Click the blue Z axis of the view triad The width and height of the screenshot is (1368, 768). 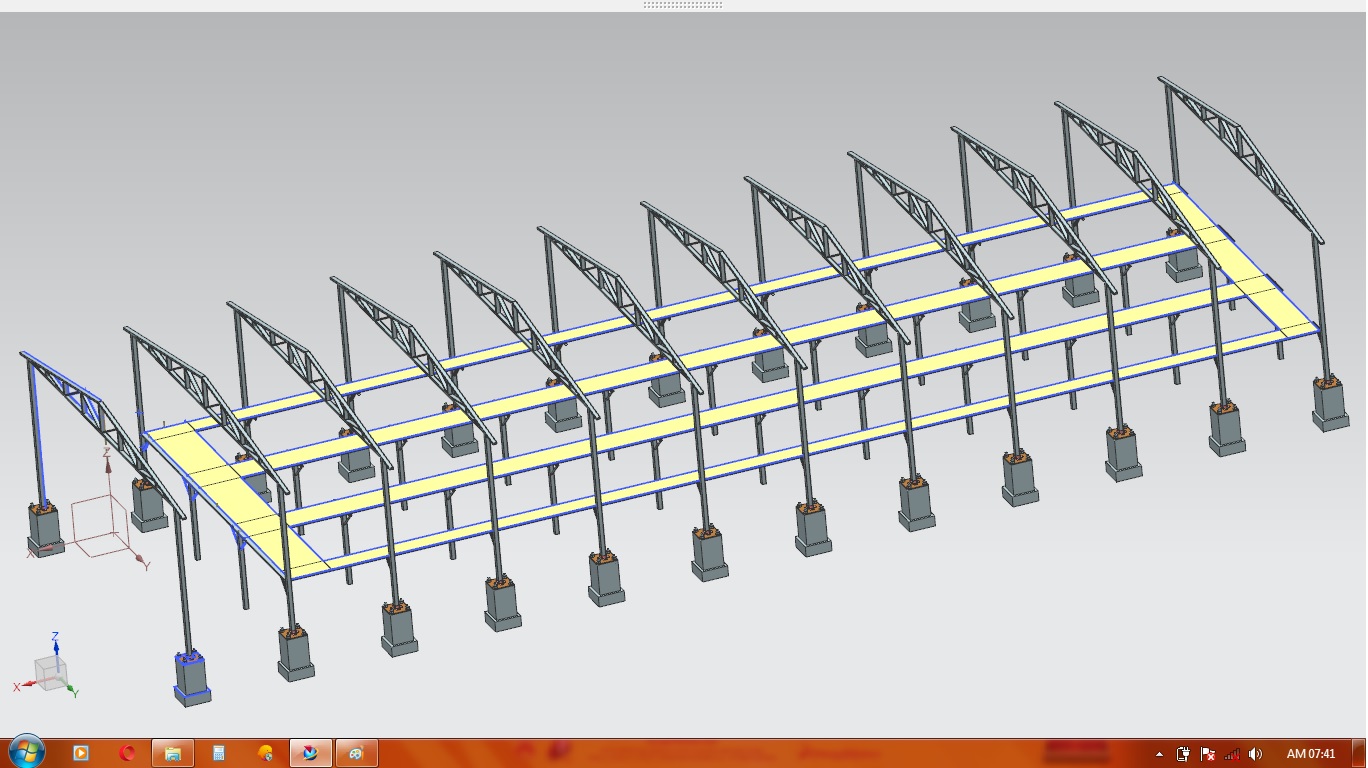pos(56,648)
